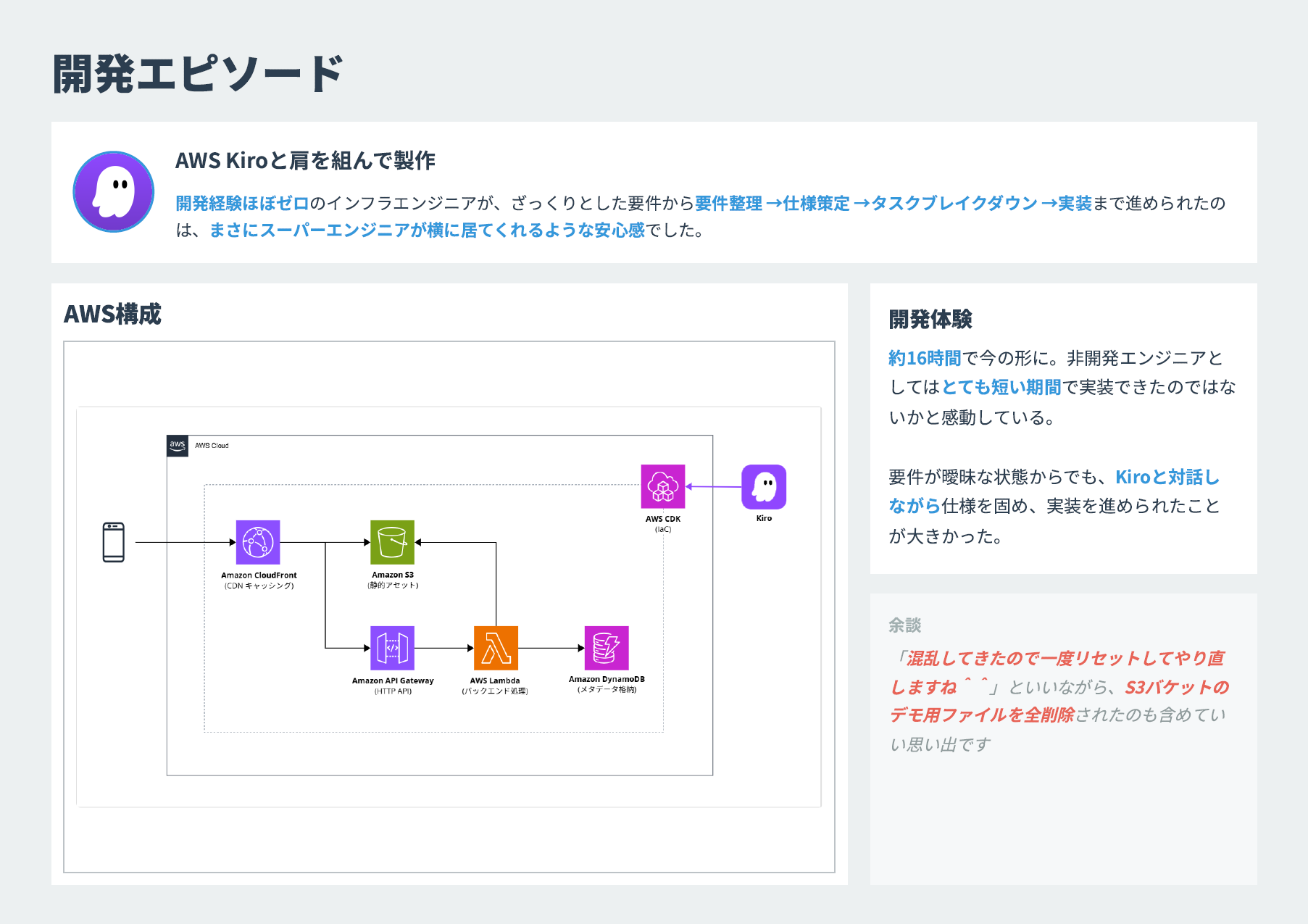Click the とても短い期間 highlighted text

click(1001, 388)
